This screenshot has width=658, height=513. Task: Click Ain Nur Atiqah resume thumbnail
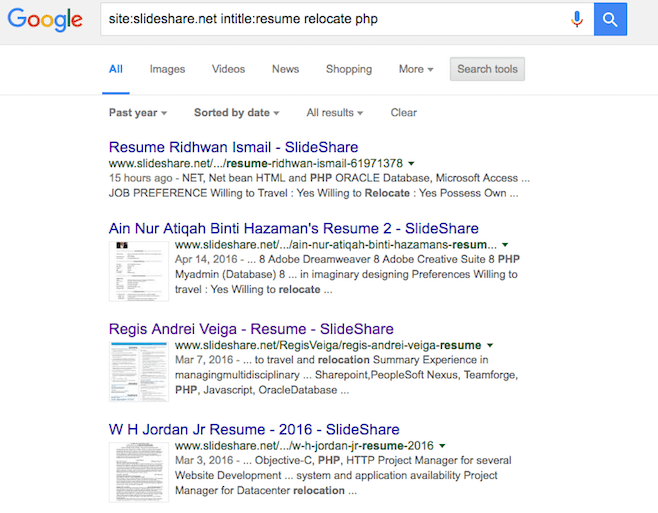click(x=139, y=271)
